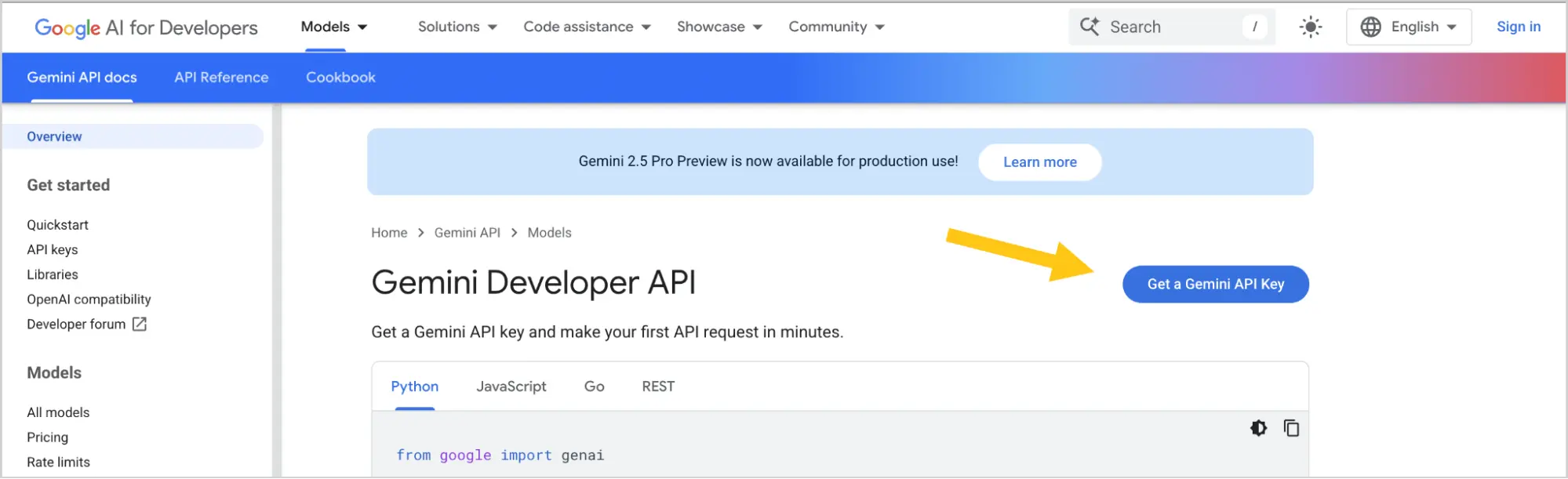Toggle code block dark theme icon
1568x479 pixels.
click(x=1258, y=428)
